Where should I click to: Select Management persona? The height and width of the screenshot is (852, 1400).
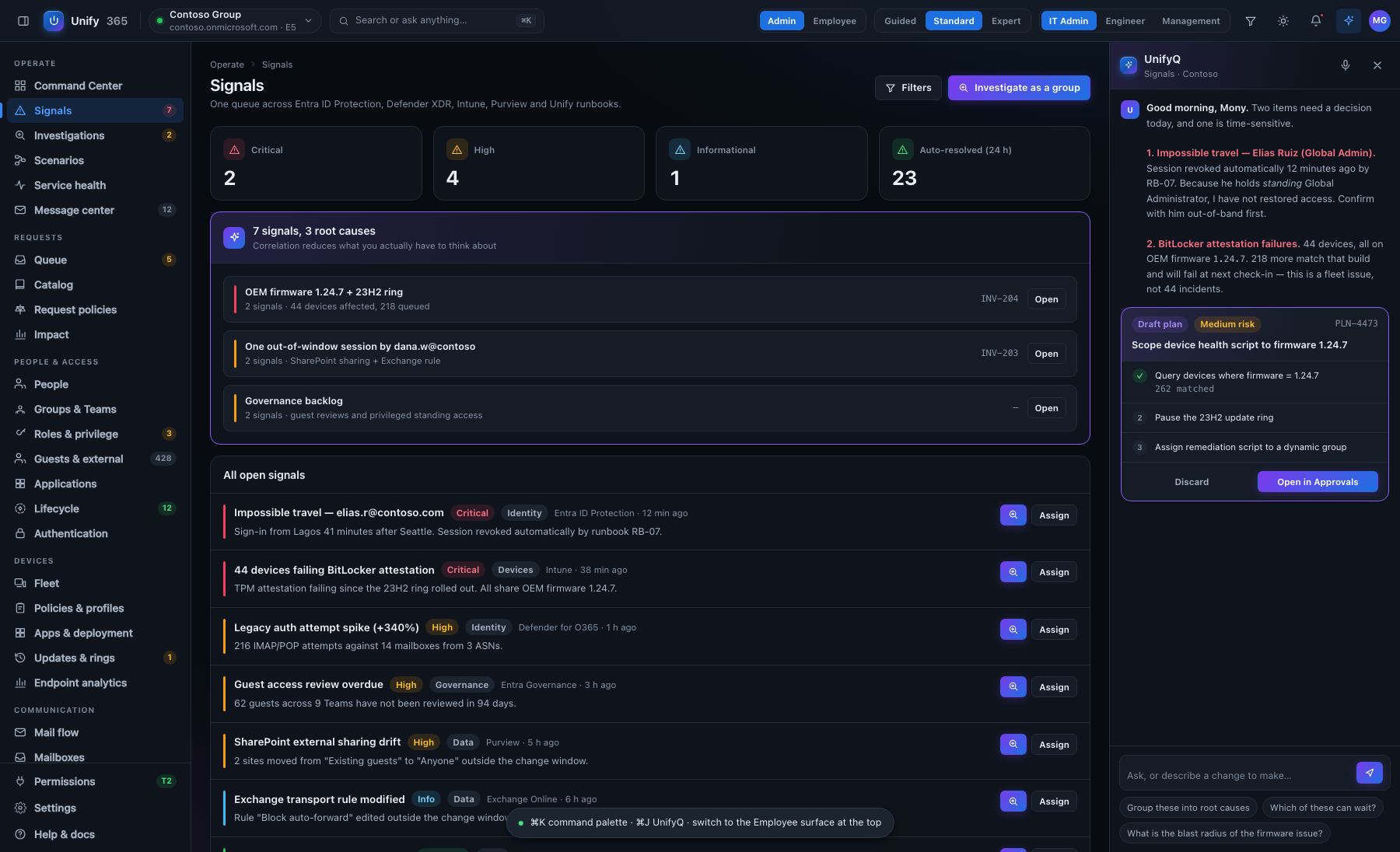(x=1191, y=21)
